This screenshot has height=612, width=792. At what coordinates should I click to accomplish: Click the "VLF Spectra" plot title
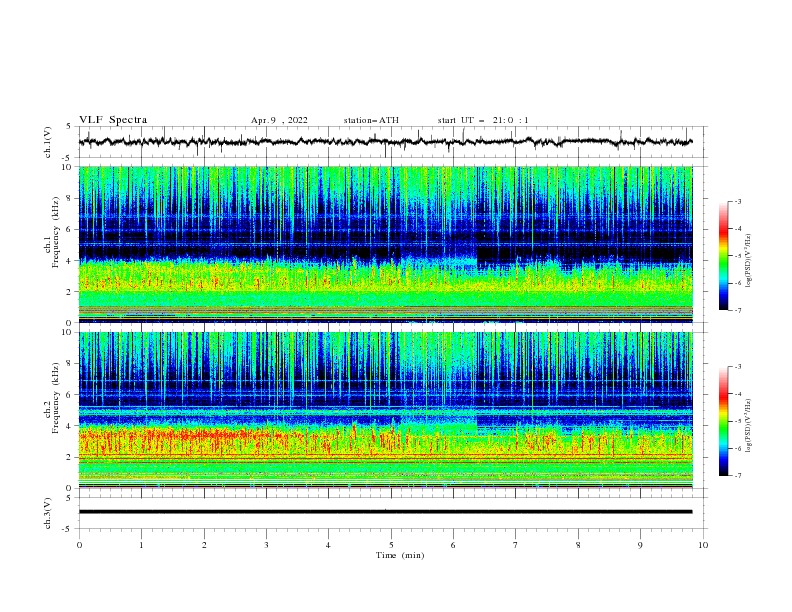point(113,120)
